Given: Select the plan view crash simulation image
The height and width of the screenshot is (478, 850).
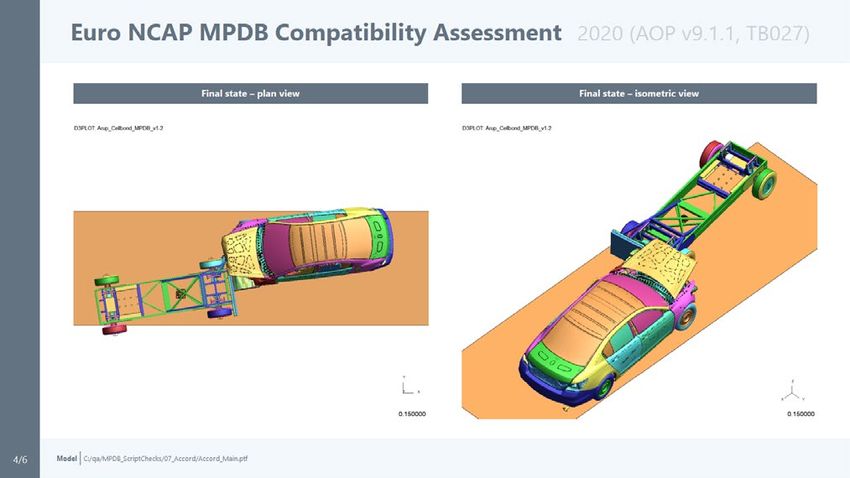Looking at the screenshot, I should (250, 272).
